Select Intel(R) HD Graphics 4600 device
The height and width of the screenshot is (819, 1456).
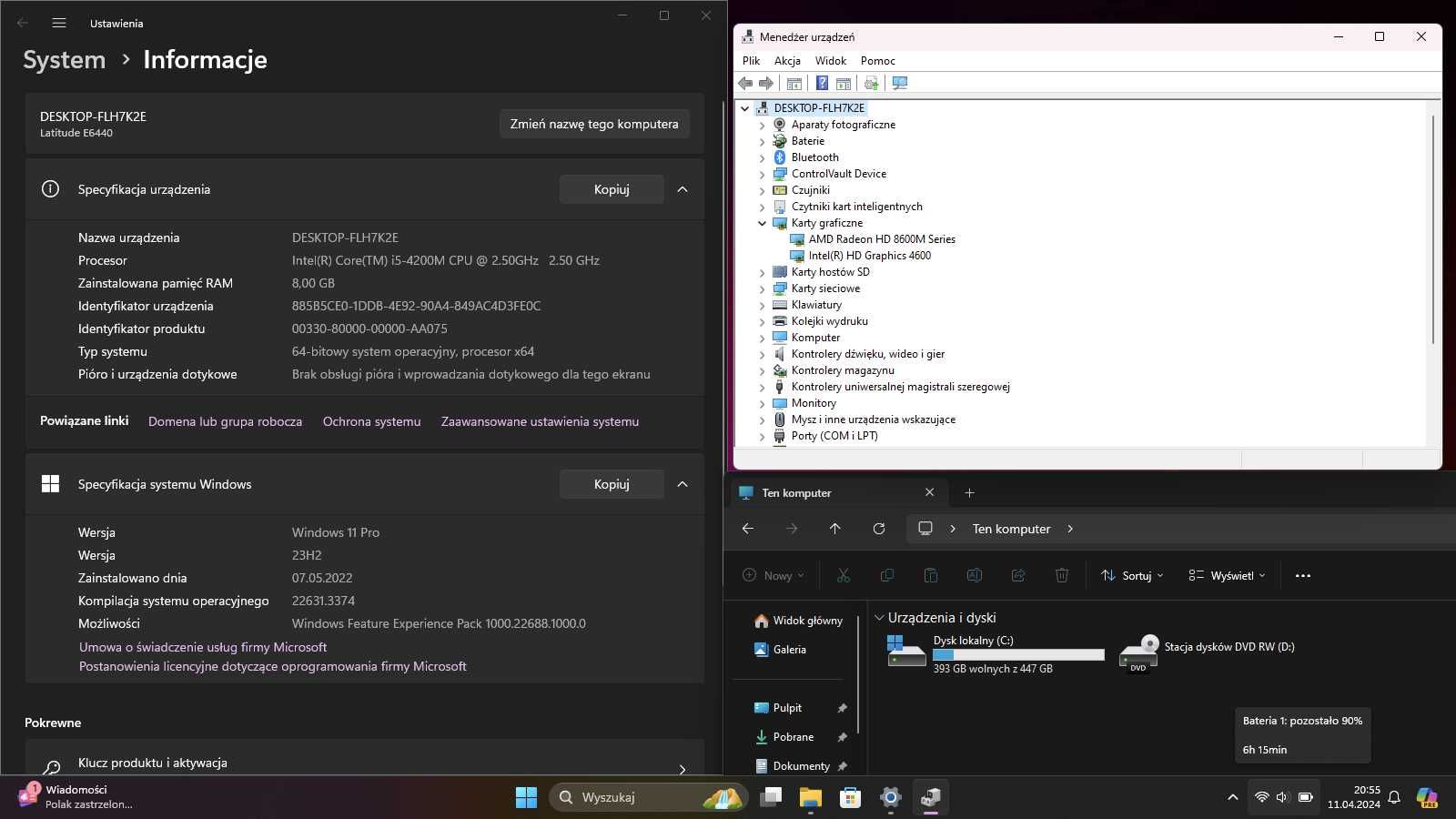coord(870,256)
